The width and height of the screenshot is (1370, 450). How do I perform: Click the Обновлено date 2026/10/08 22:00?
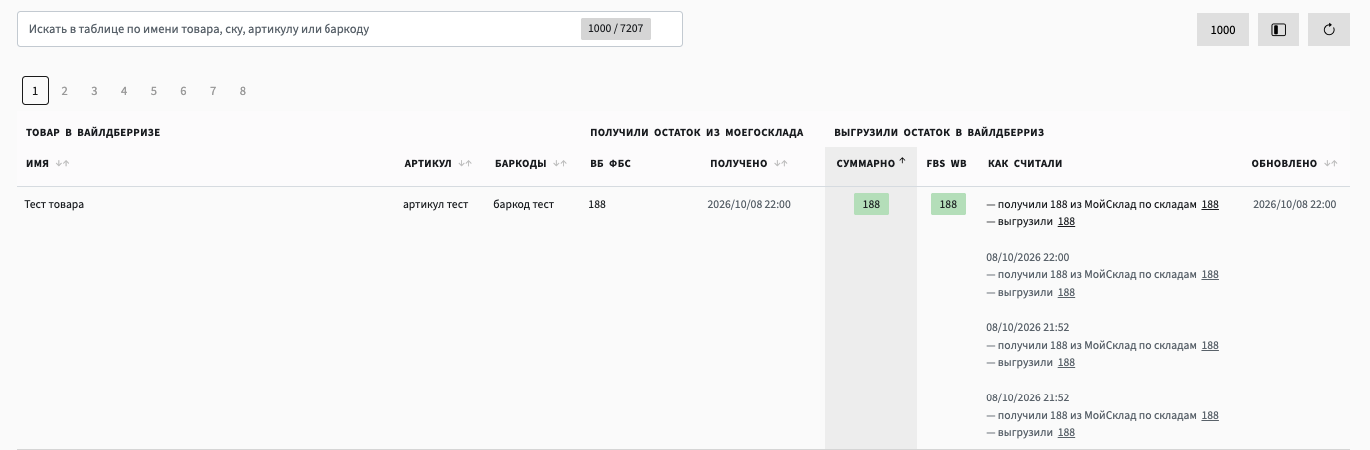pyautogui.click(x=1294, y=204)
